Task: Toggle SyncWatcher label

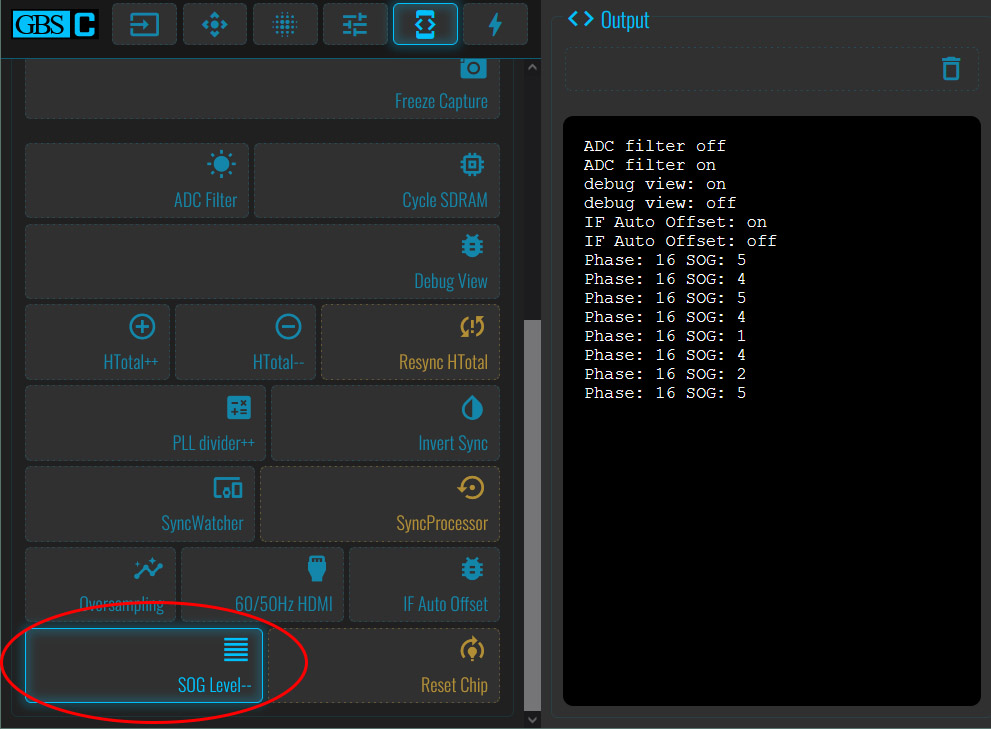Action: (x=202, y=524)
